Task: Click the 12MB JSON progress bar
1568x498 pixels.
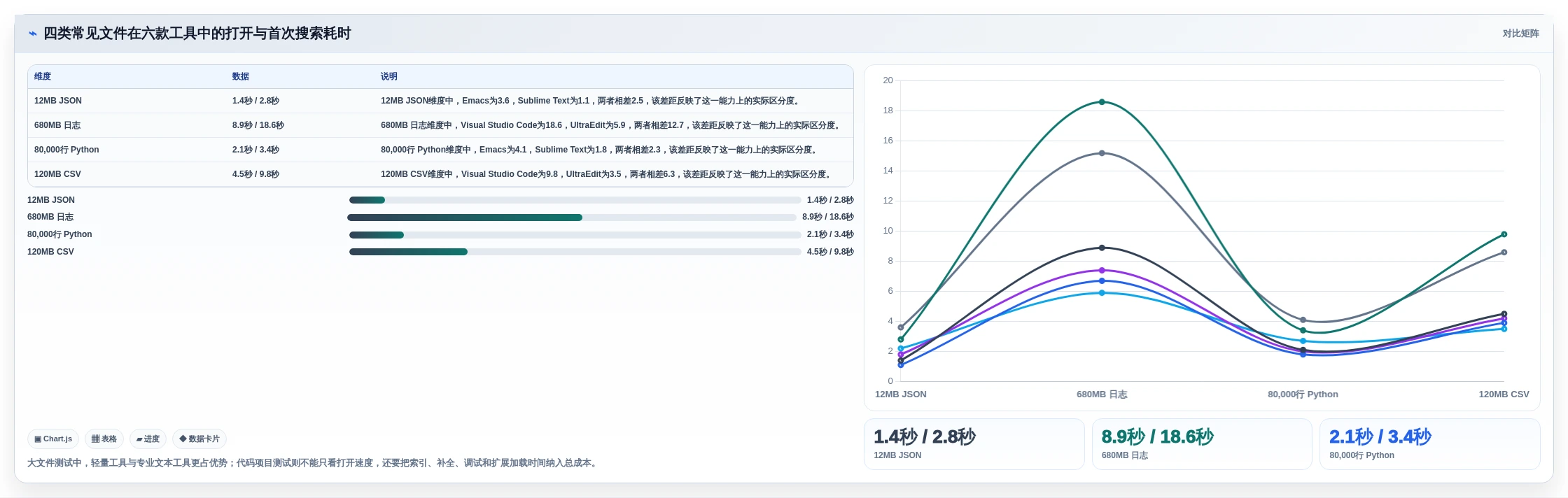Action: [575, 200]
